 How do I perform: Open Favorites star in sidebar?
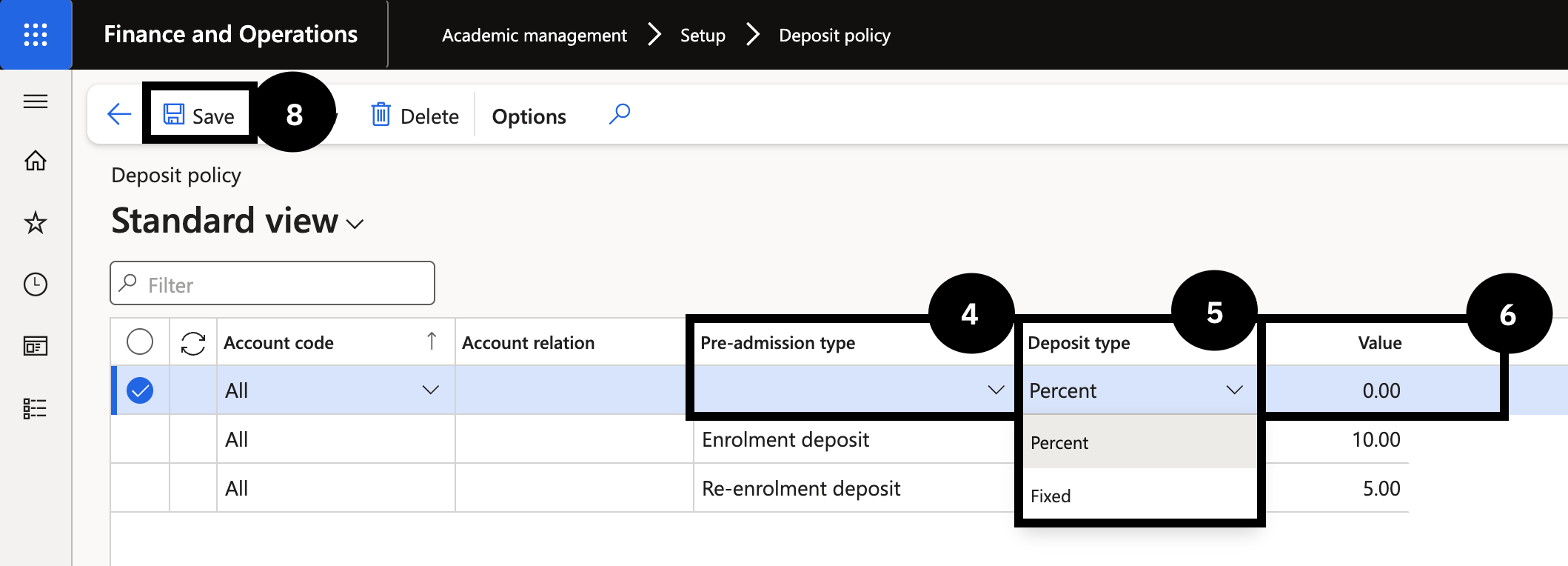(36, 222)
